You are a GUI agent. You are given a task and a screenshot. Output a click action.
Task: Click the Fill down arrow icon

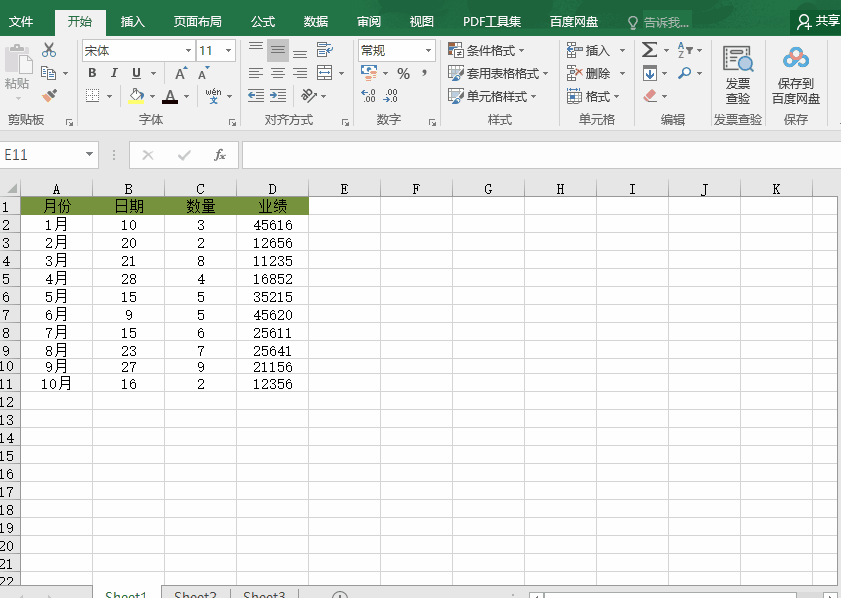coord(650,73)
